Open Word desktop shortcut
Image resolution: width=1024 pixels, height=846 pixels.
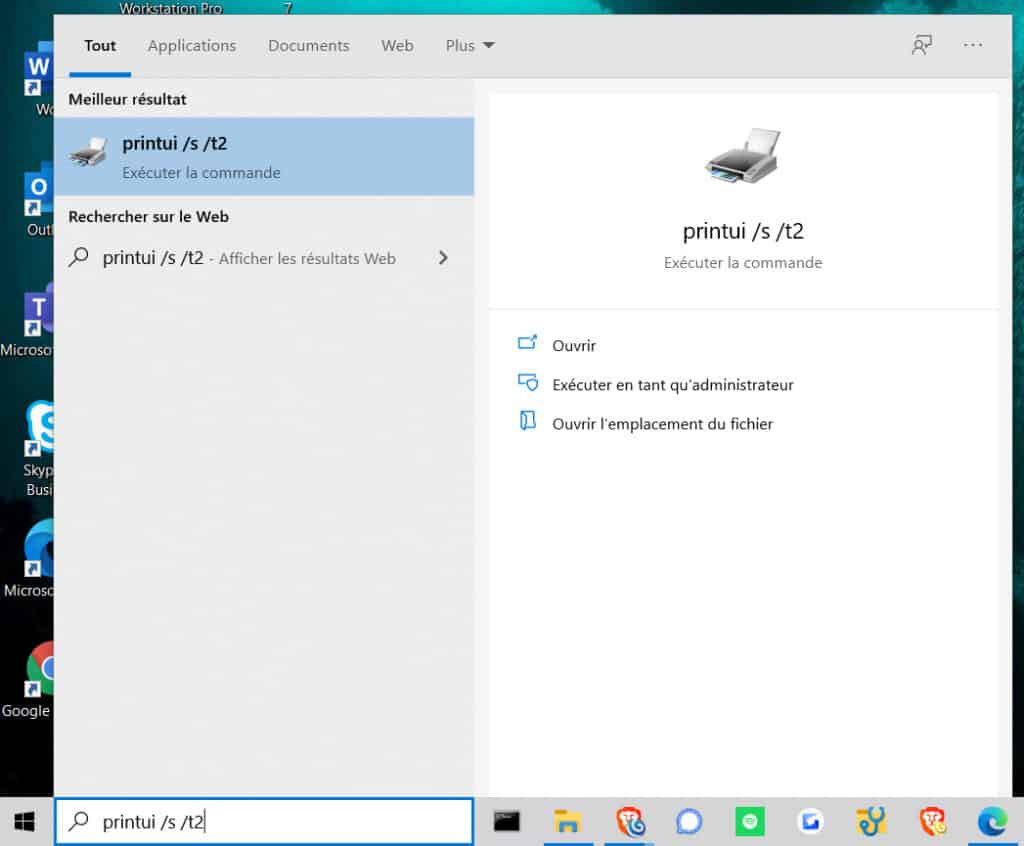tap(39, 69)
